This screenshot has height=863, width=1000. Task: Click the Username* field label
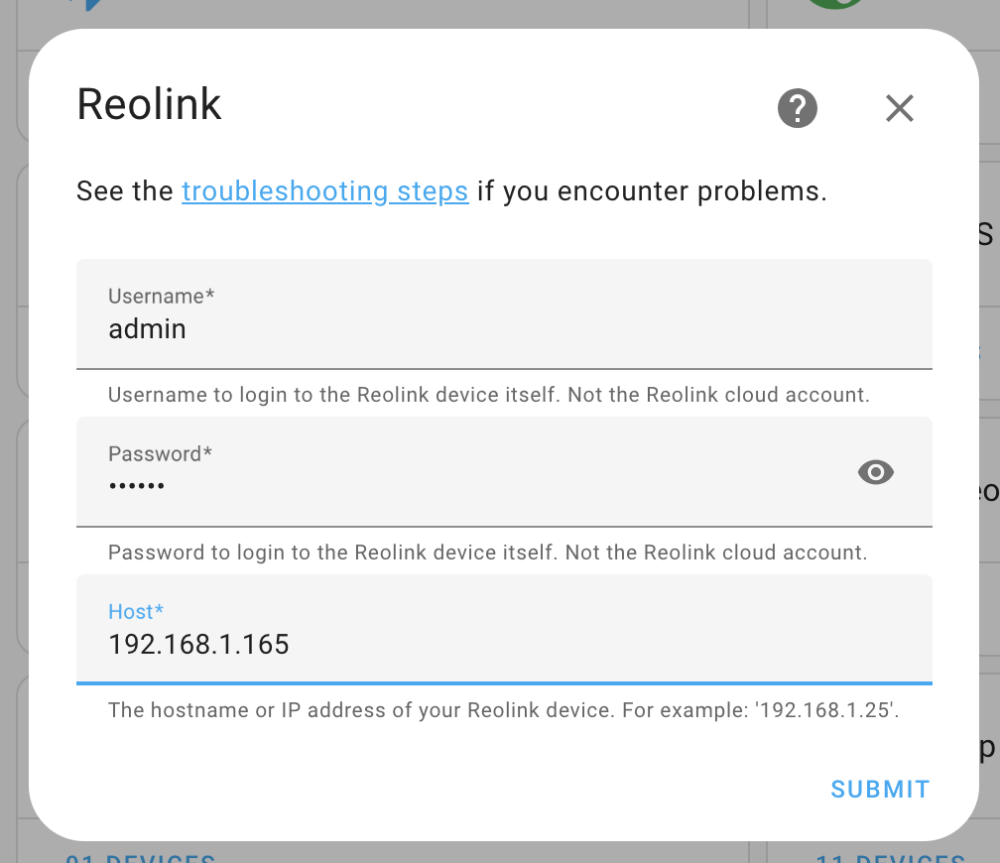pyautogui.click(x=161, y=296)
